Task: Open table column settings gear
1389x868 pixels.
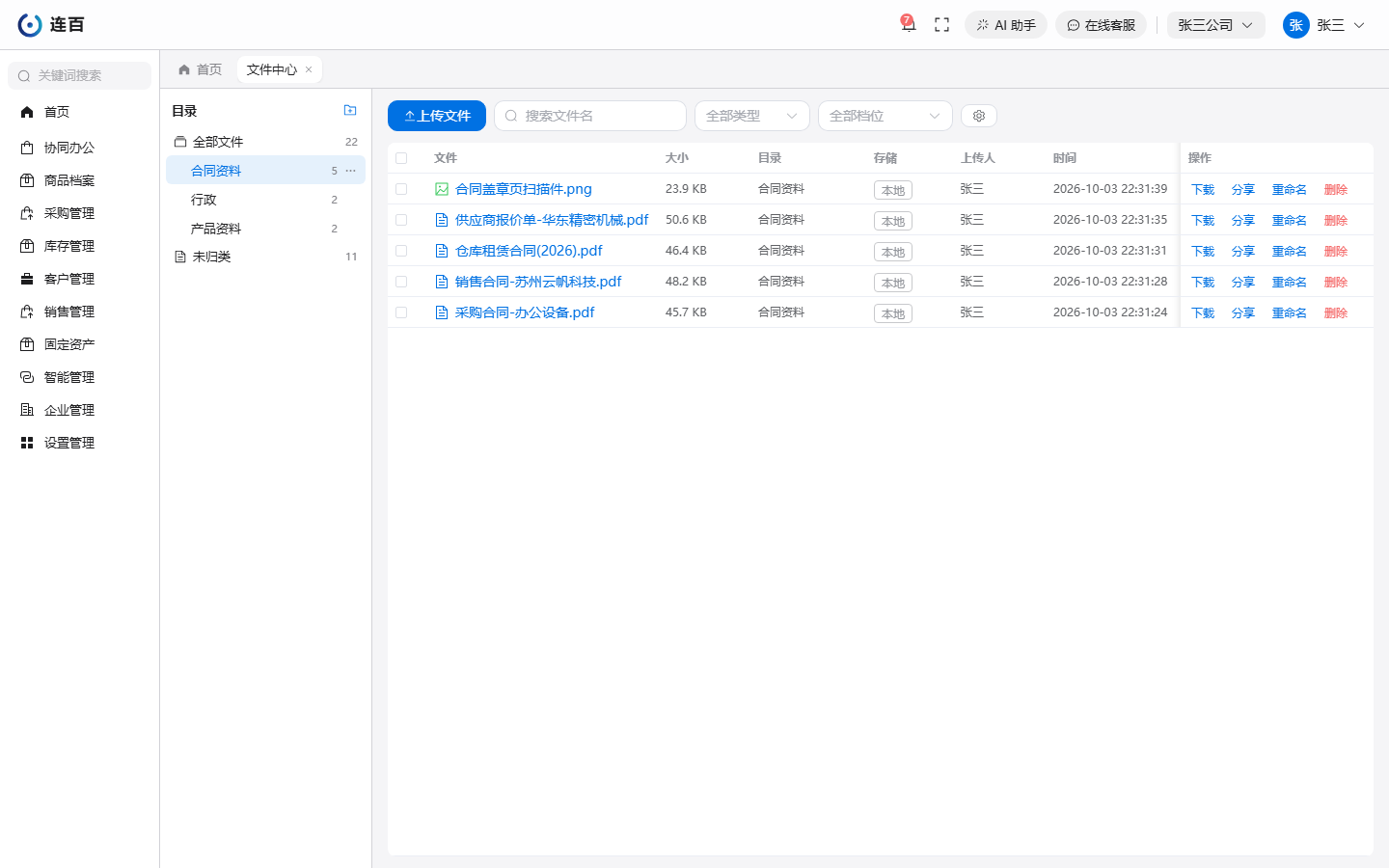Action: click(979, 116)
